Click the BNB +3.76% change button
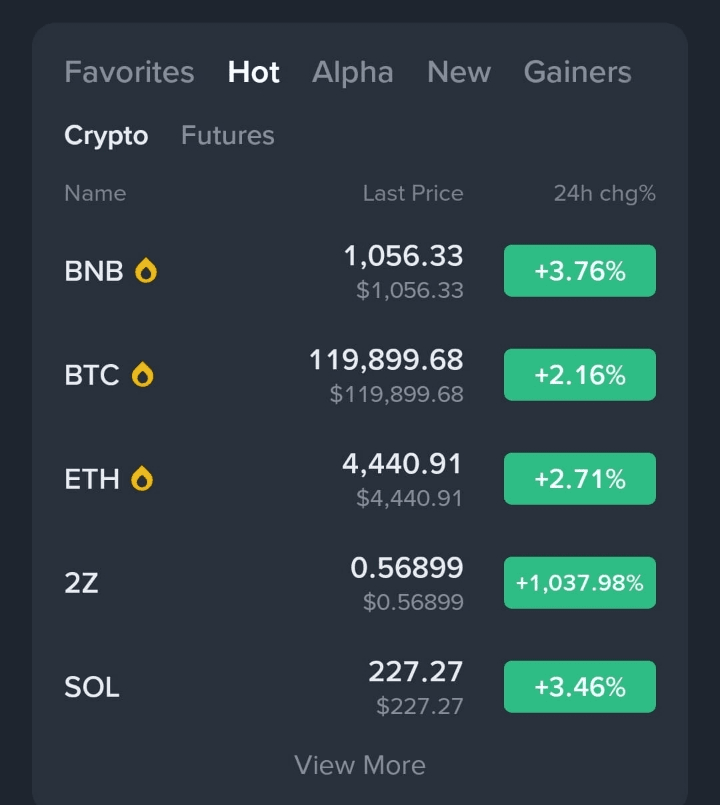The width and height of the screenshot is (720, 805). pos(580,271)
